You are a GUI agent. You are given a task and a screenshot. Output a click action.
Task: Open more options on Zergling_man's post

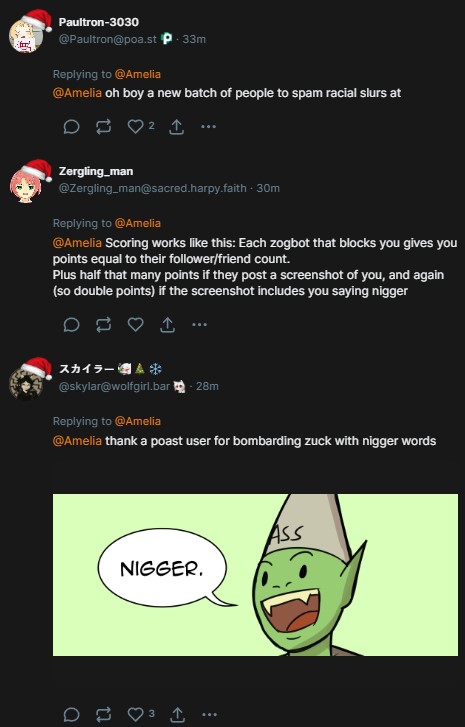point(199,325)
